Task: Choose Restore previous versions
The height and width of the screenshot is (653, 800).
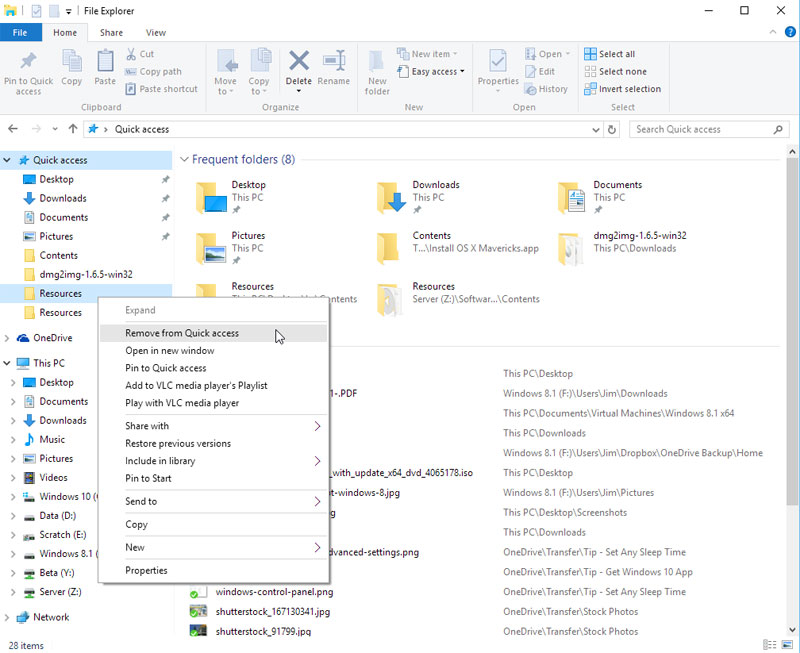Action: pyautogui.click(x=213, y=443)
